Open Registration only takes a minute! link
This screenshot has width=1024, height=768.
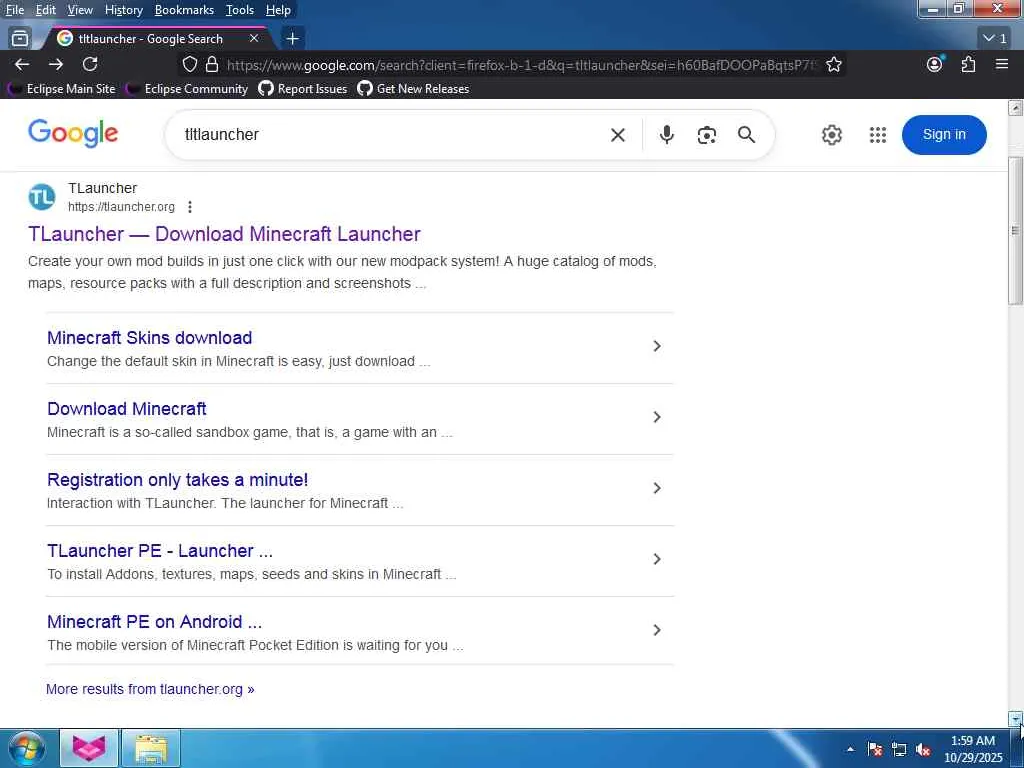click(178, 480)
